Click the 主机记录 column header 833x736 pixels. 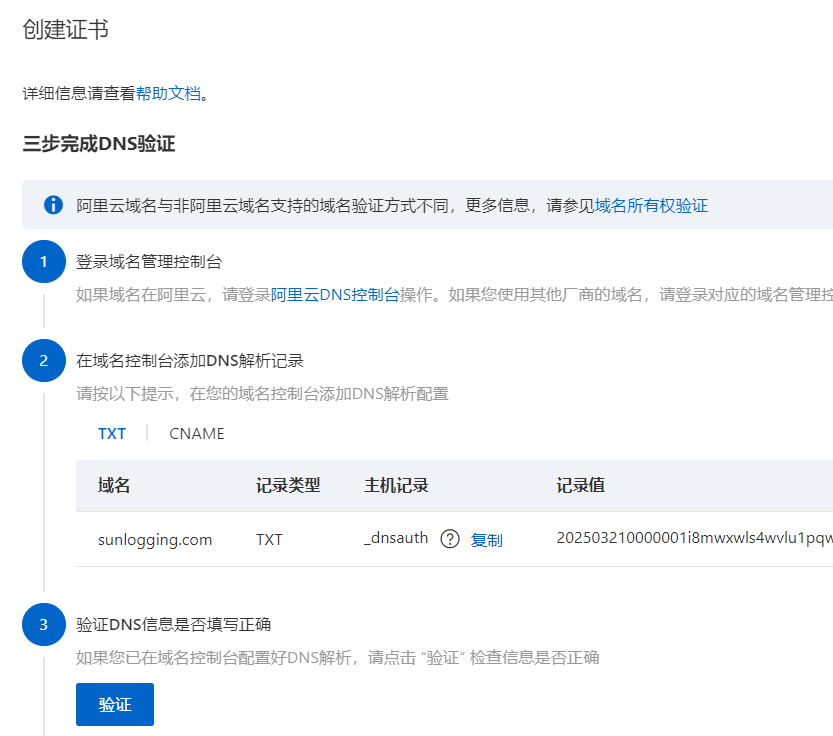tap(396, 485)
